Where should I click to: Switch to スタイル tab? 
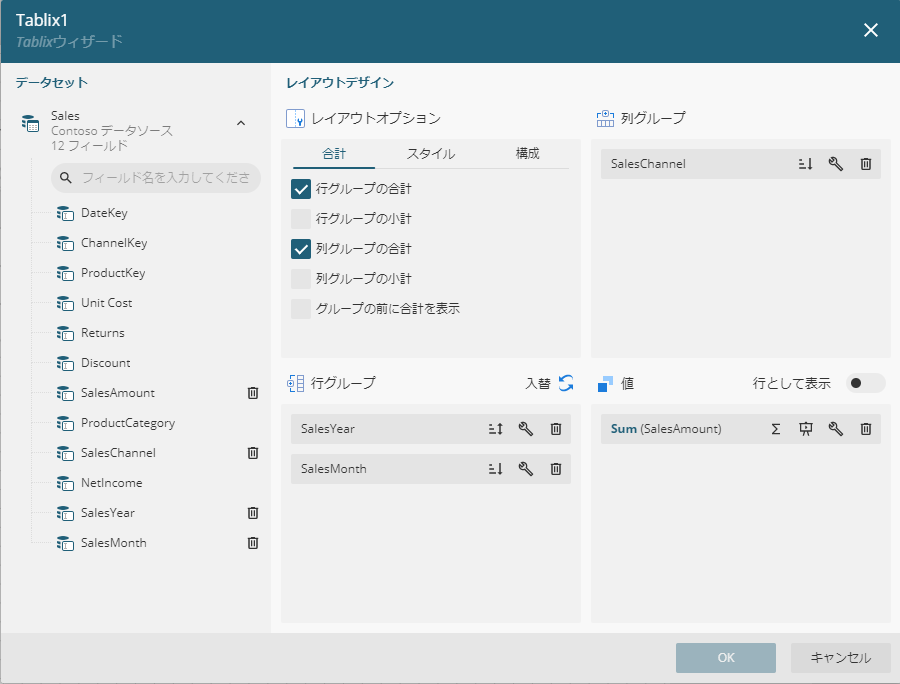(430, 154)
